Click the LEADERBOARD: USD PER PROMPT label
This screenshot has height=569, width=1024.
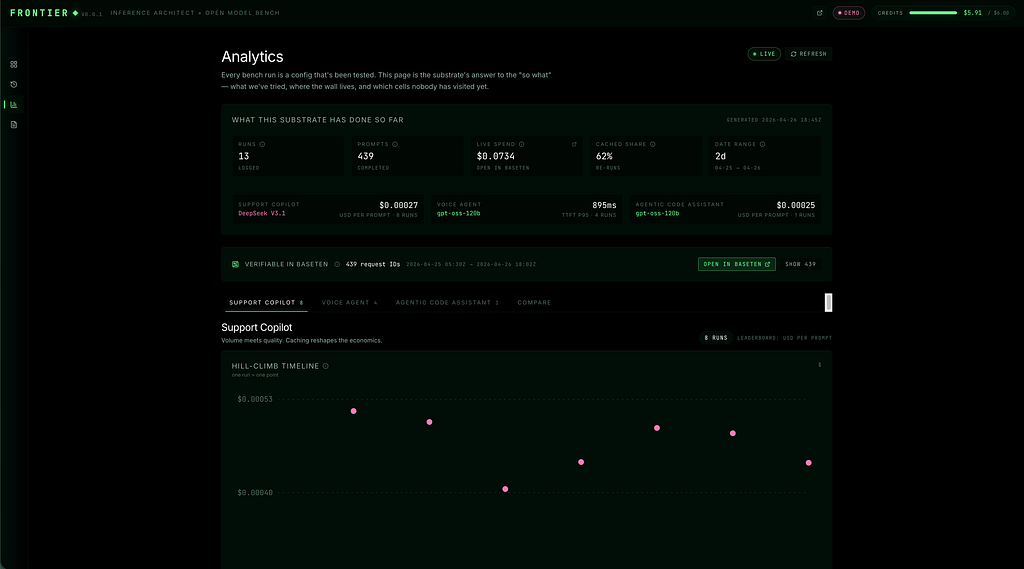(x=784, y=338)
